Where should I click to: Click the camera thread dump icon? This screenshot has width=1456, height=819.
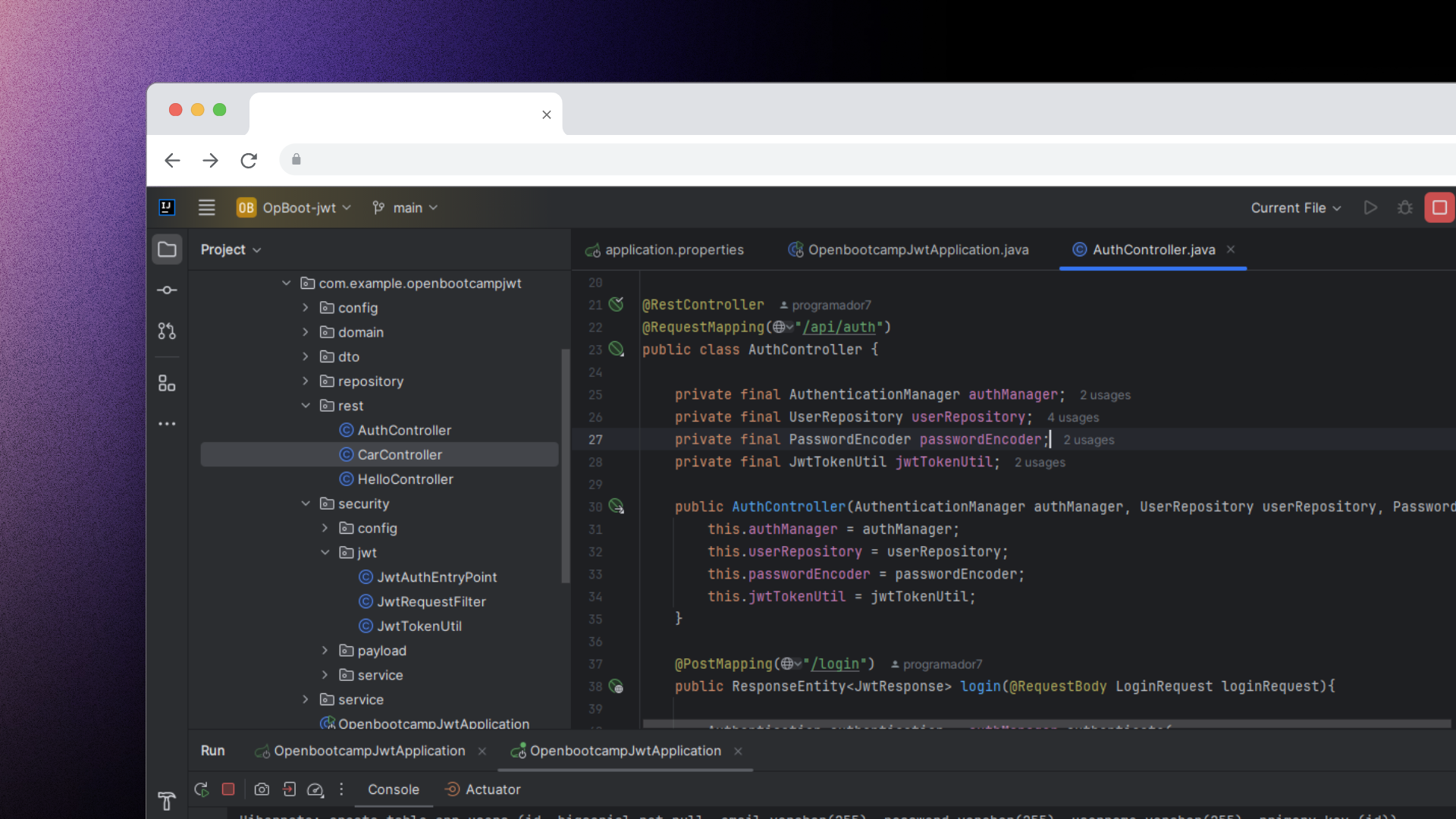coord(262,789)
